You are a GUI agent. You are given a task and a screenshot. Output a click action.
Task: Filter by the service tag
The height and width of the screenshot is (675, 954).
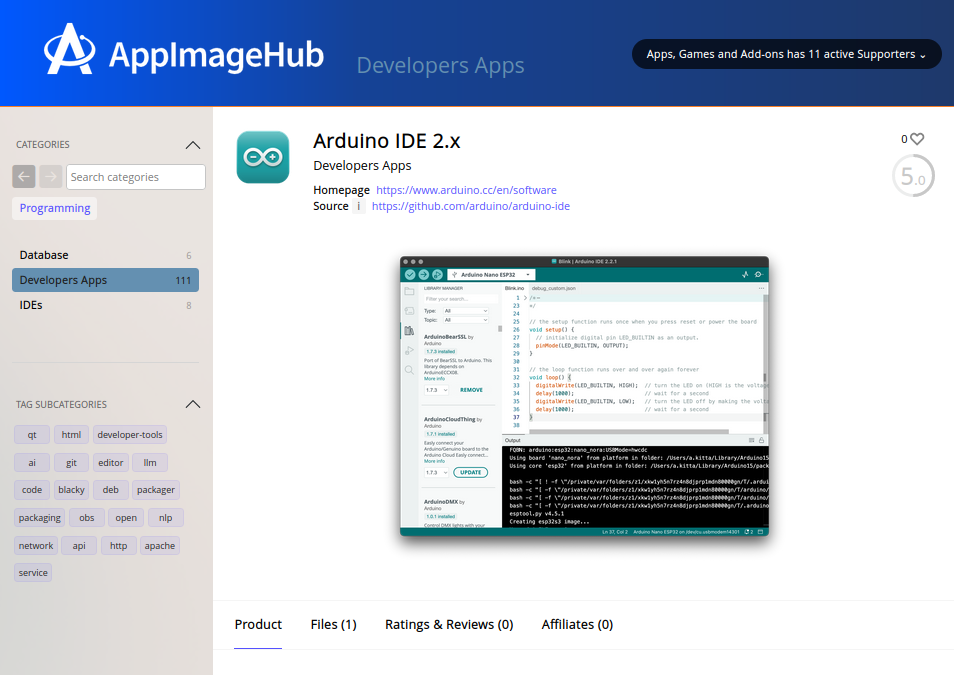pos(33,573)
